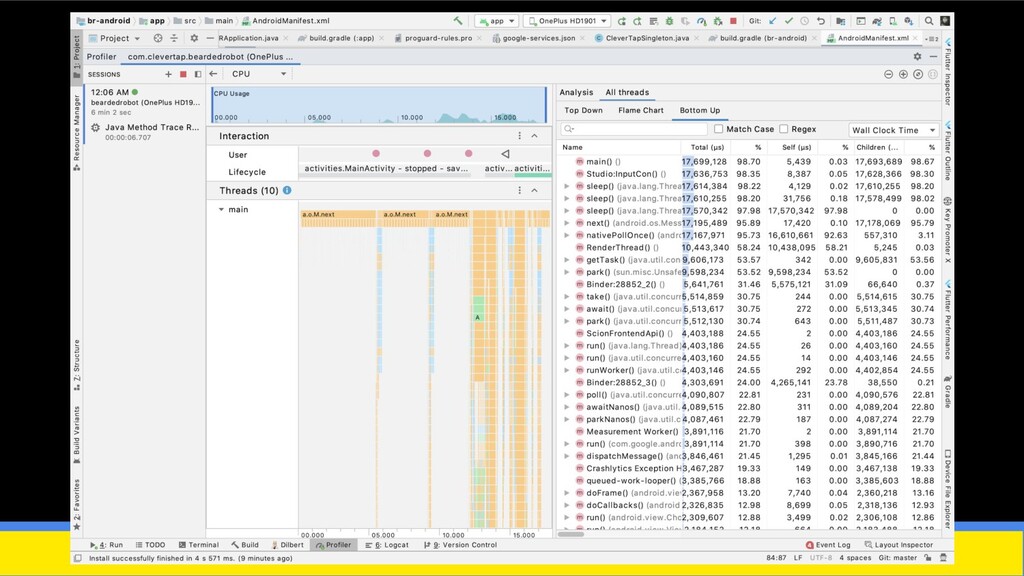
Task: Click the Profile app gauge icon
Action: click(x=701, y=21)
